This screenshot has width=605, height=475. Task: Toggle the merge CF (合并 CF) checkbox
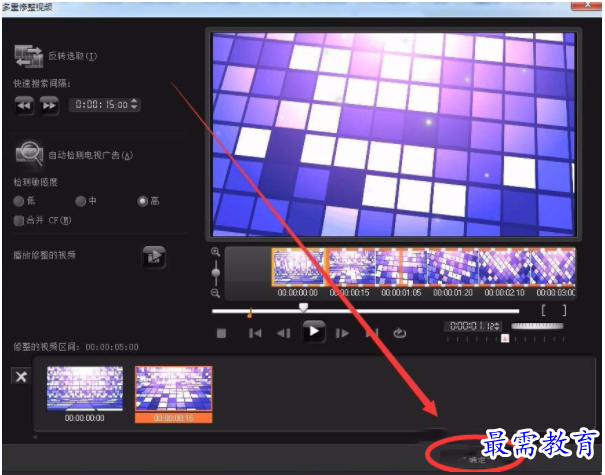click(x=19, y=220)
